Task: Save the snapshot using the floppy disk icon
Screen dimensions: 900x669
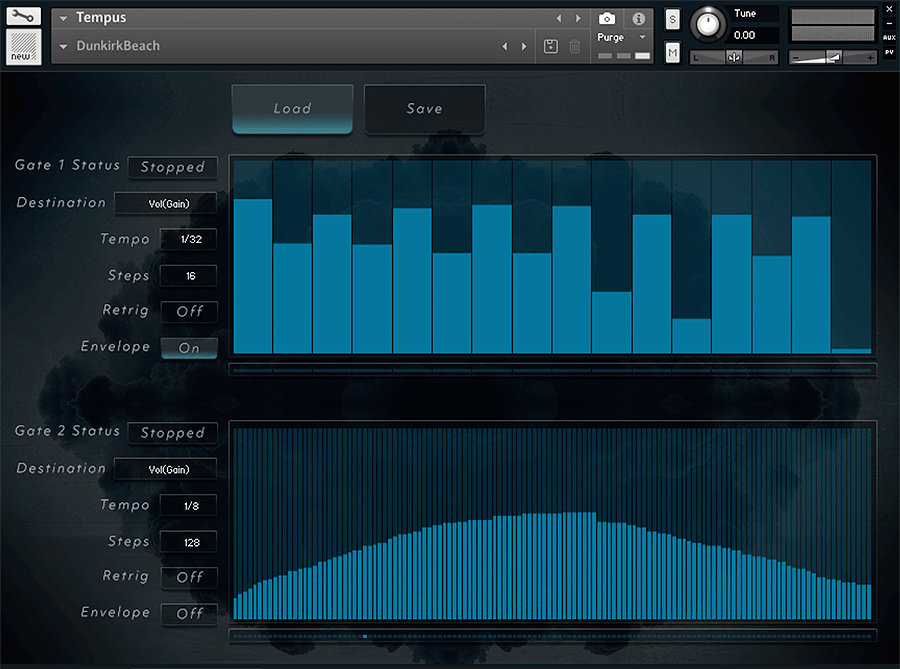Action: point(550,45)
